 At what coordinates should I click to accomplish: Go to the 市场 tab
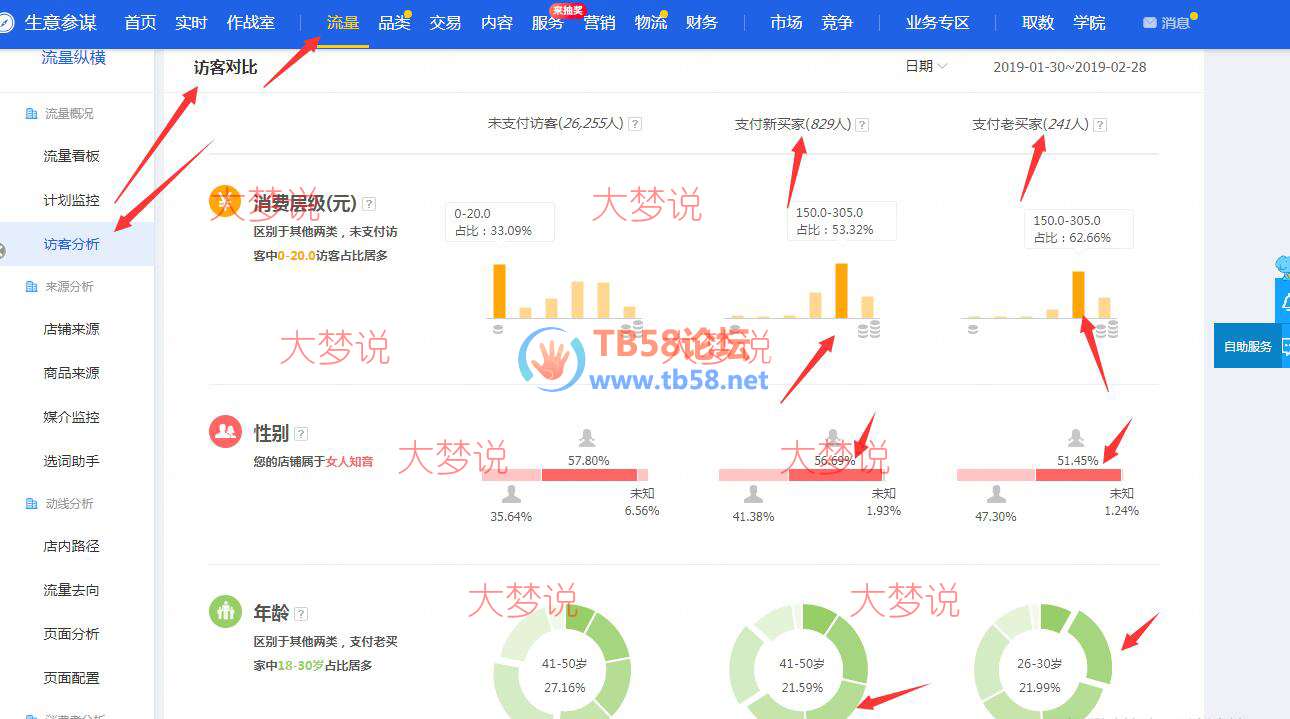click(x=786, y=22)
